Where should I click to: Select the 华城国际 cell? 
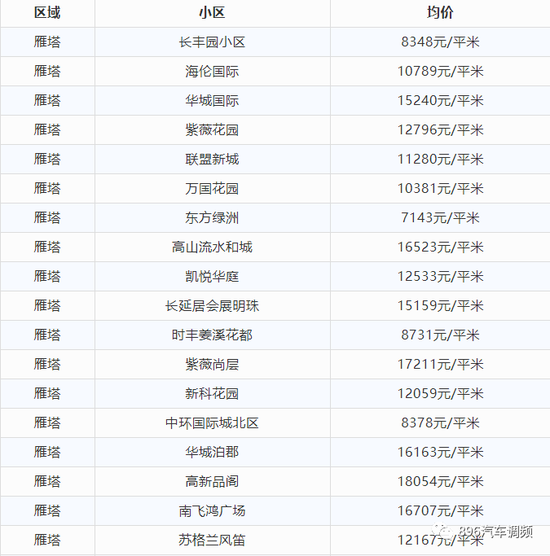click(x=212, y=101)
